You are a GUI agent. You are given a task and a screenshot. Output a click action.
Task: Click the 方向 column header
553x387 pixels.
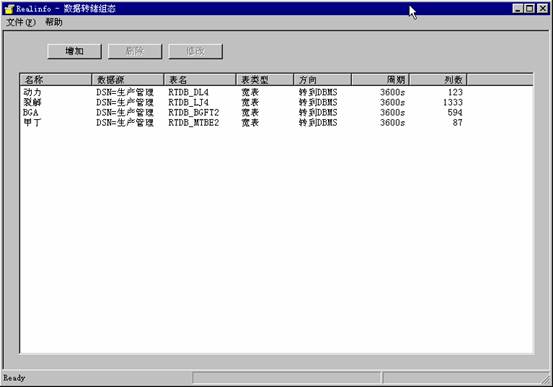point(322,80)
